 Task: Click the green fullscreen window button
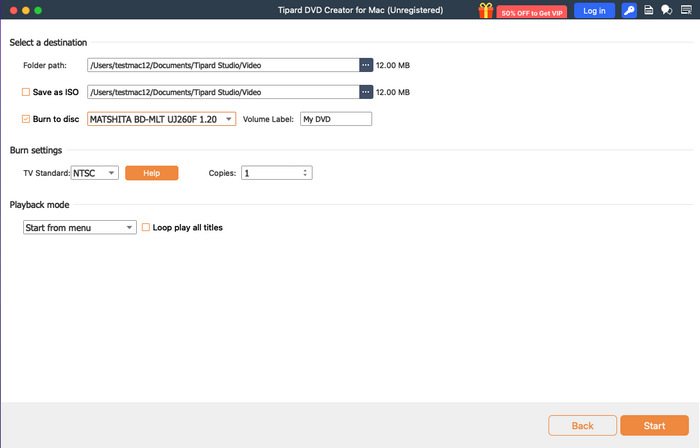tap(38, 10)
